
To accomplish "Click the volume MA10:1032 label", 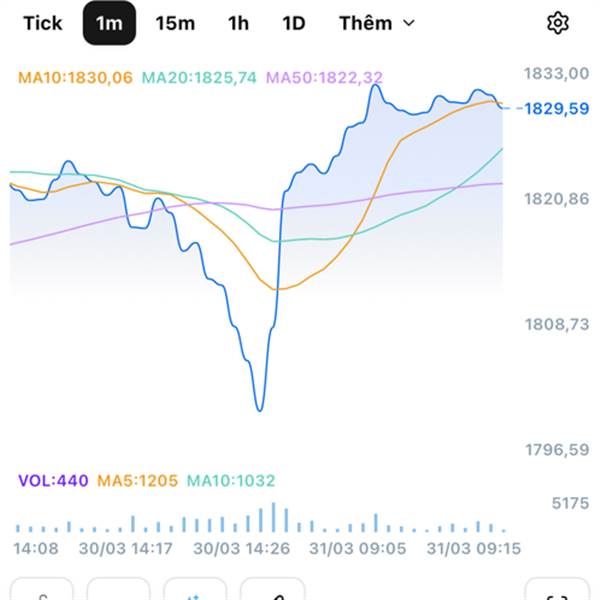I will click(231, 481).
